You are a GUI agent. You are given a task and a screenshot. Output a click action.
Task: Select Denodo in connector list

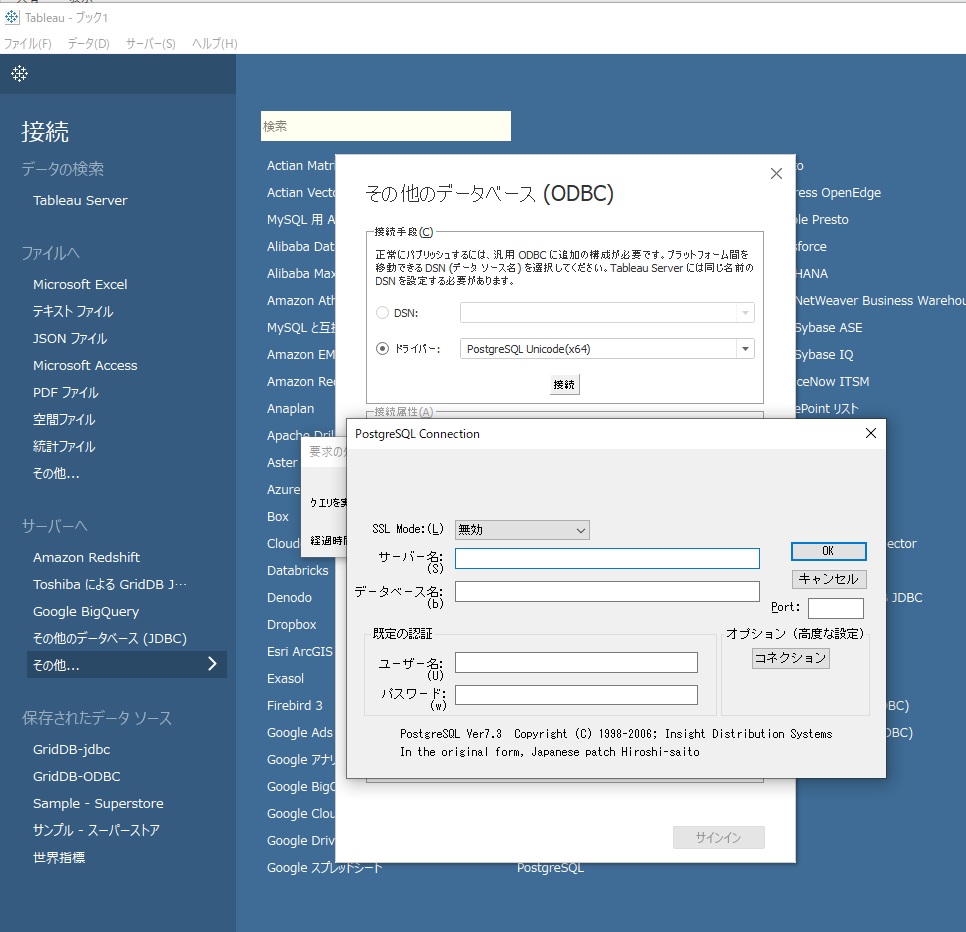click(x=289, y=598)
